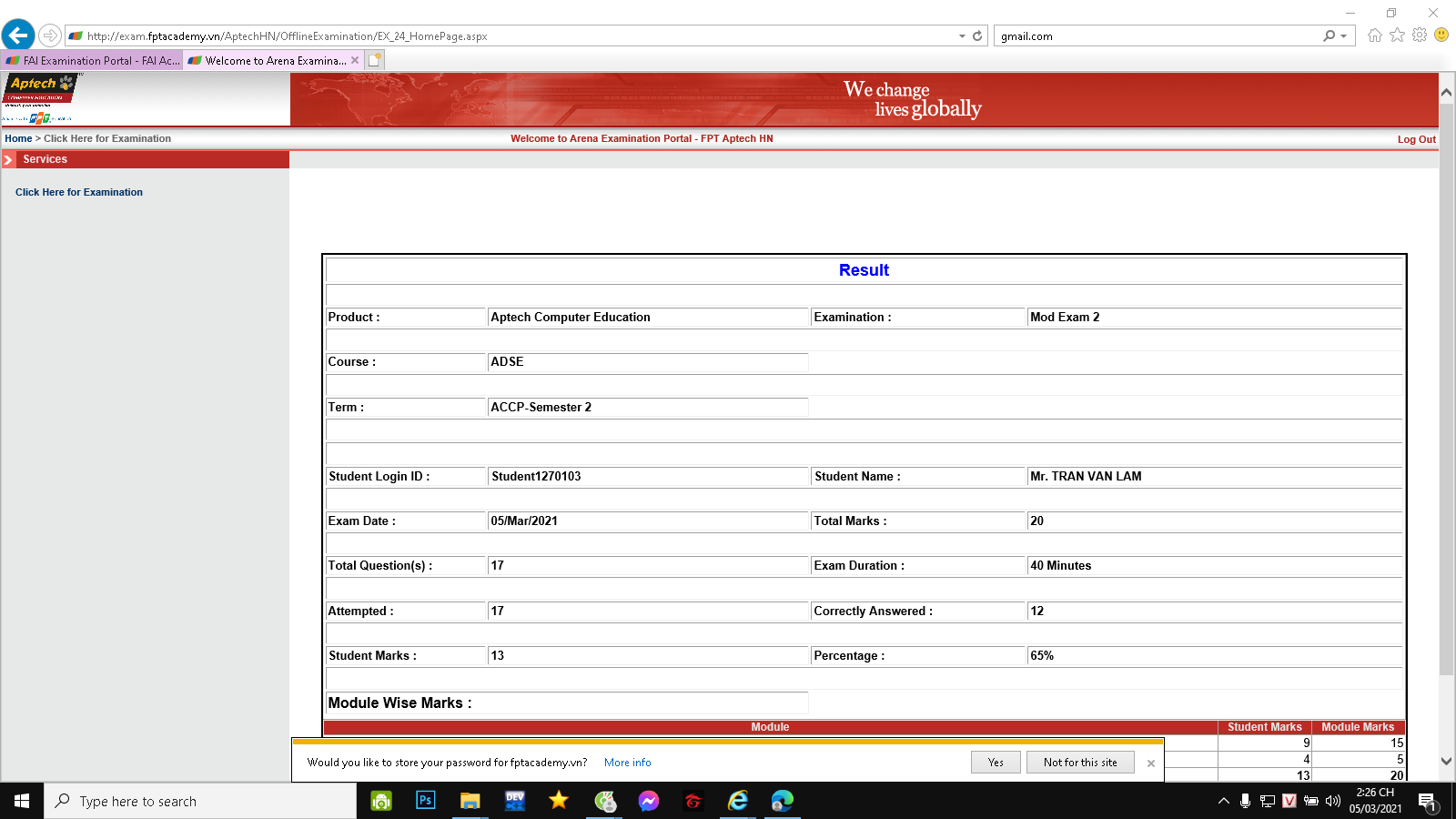
Task: Launch Photoshop from the taskbar
Action: pyautogui.click(x=425, y=801)
